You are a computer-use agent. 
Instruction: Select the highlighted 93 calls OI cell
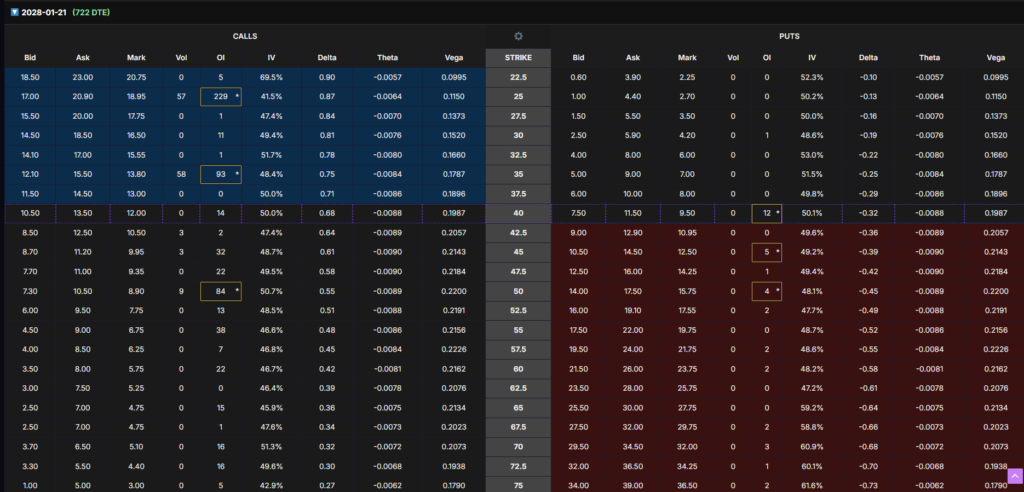click(x=221, y=175)
